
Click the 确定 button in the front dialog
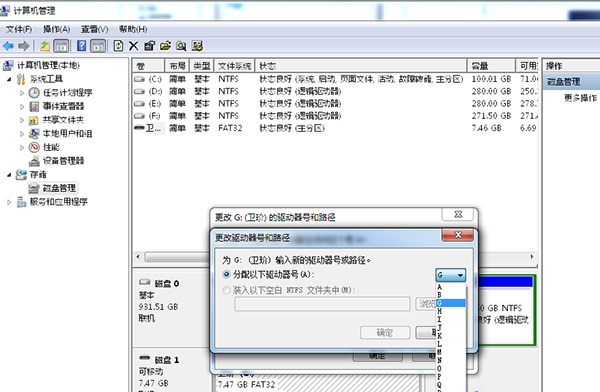point(385,333)
